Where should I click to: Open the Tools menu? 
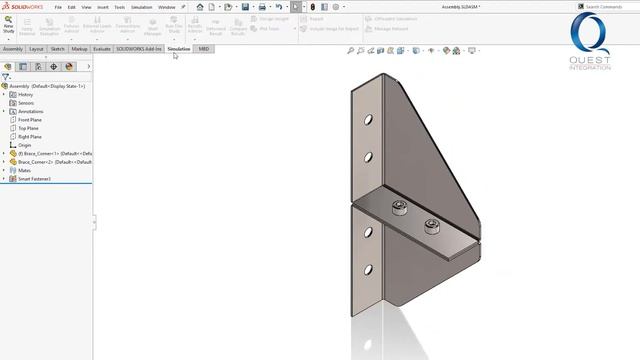(120, 7)
